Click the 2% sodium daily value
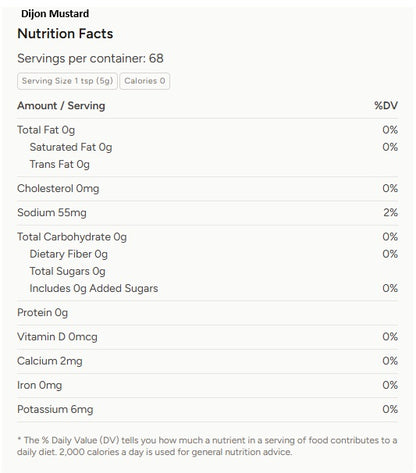This screenshot has width=416, height=473. 390,213
